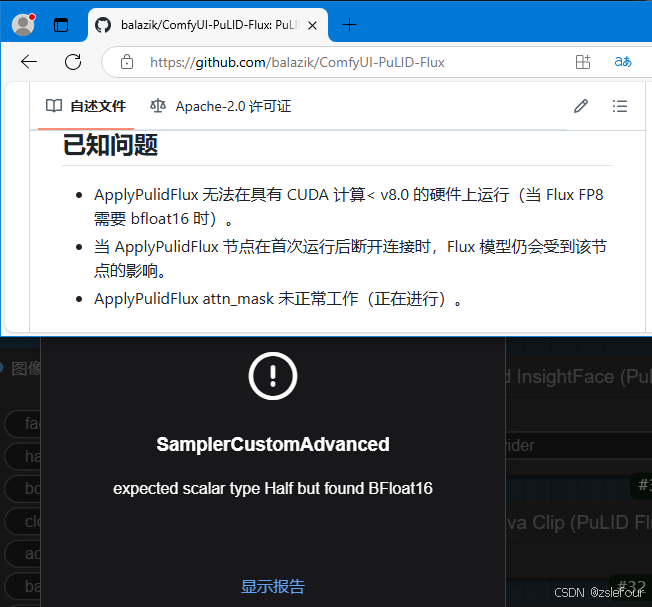Screen dimensions: 652x607
Task: Click the github.com address bar
Action: click(297, 62)
